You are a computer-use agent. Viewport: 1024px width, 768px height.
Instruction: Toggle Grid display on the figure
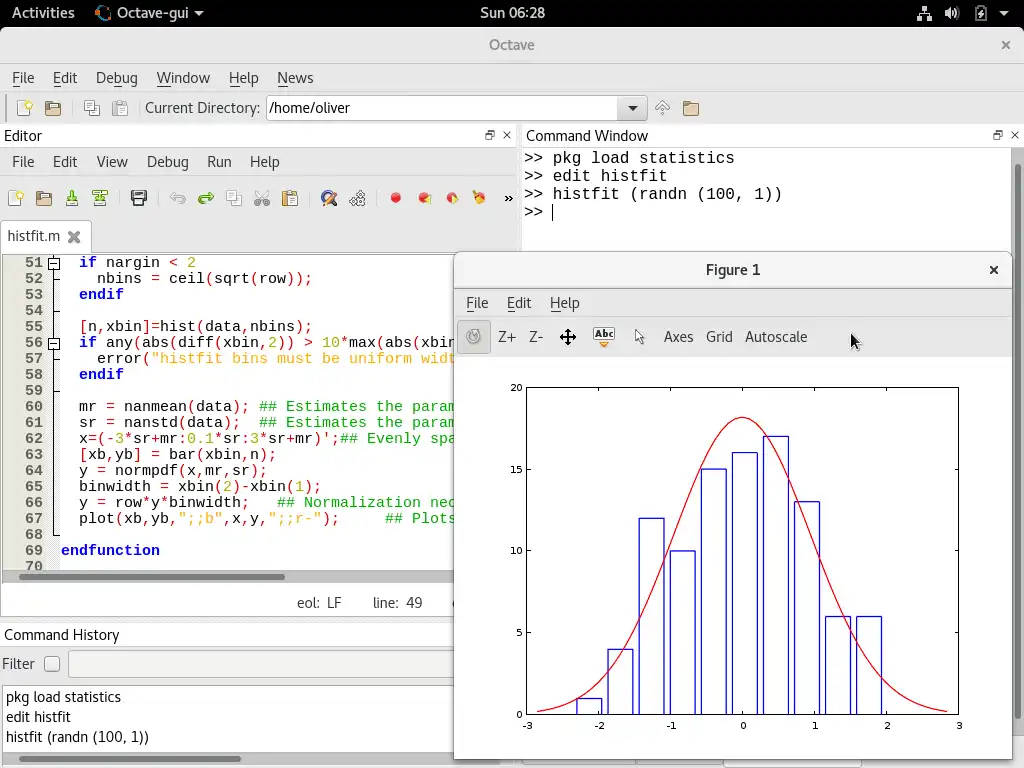(718, 337)
